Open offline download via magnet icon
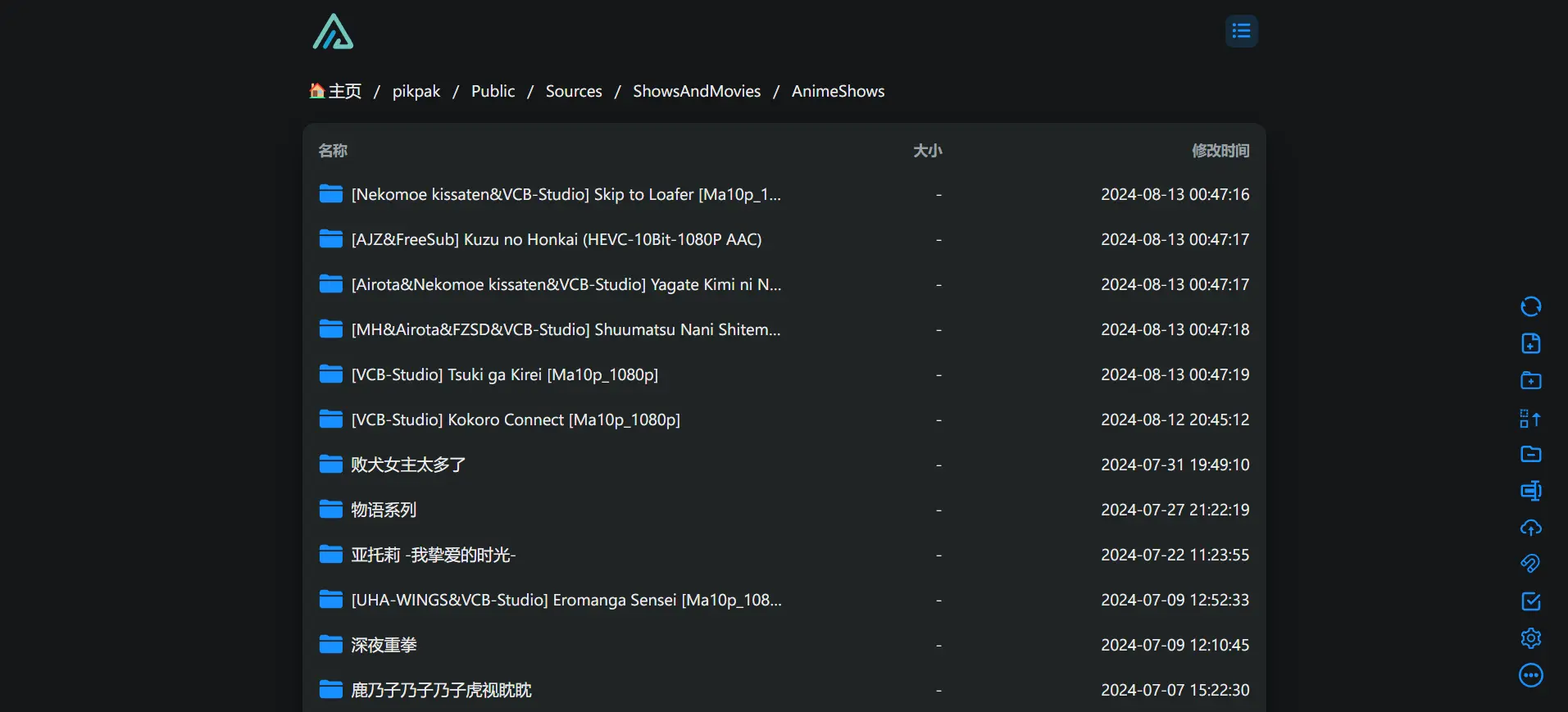 pyautogui.click(x=1530, y=564)
